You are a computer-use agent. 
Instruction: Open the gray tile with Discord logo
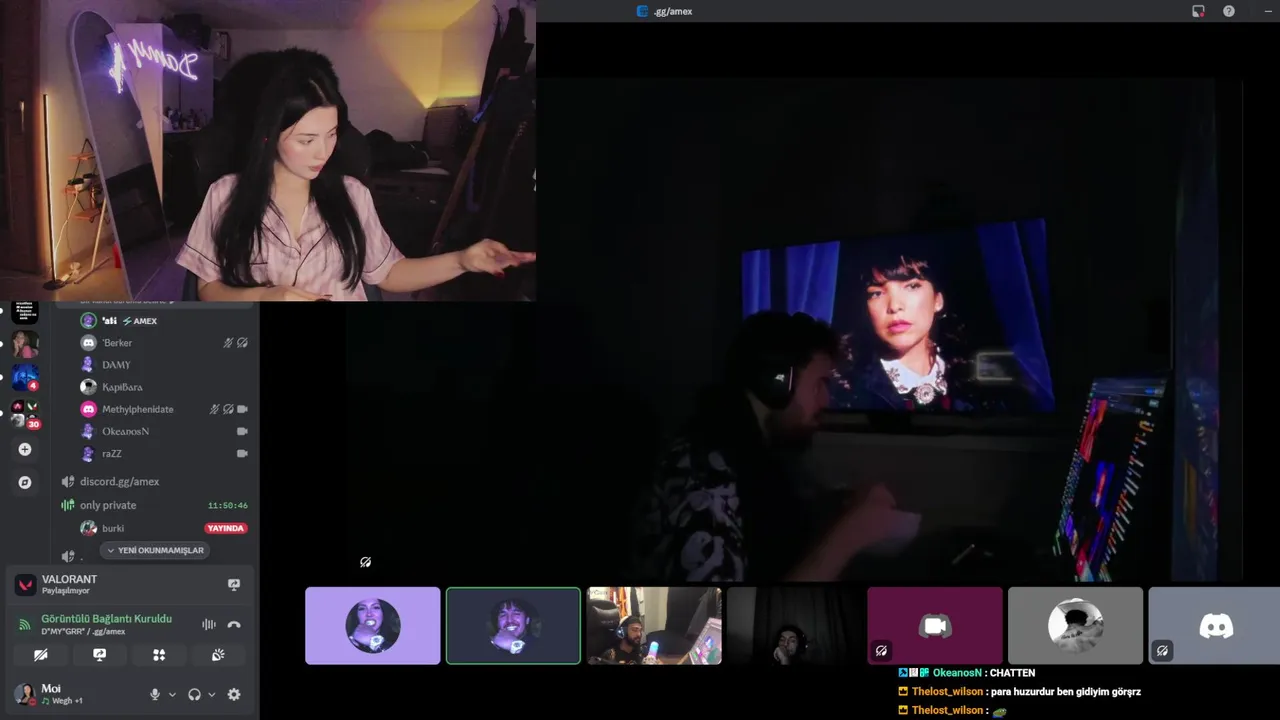[x=1214, y=626]
